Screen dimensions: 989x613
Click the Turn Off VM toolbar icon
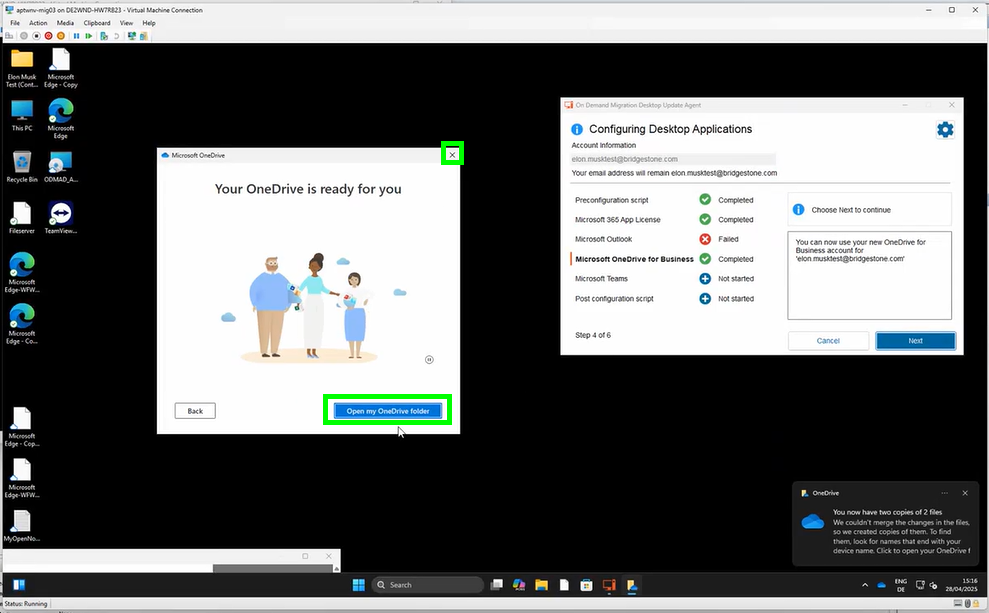coord(36,36)
